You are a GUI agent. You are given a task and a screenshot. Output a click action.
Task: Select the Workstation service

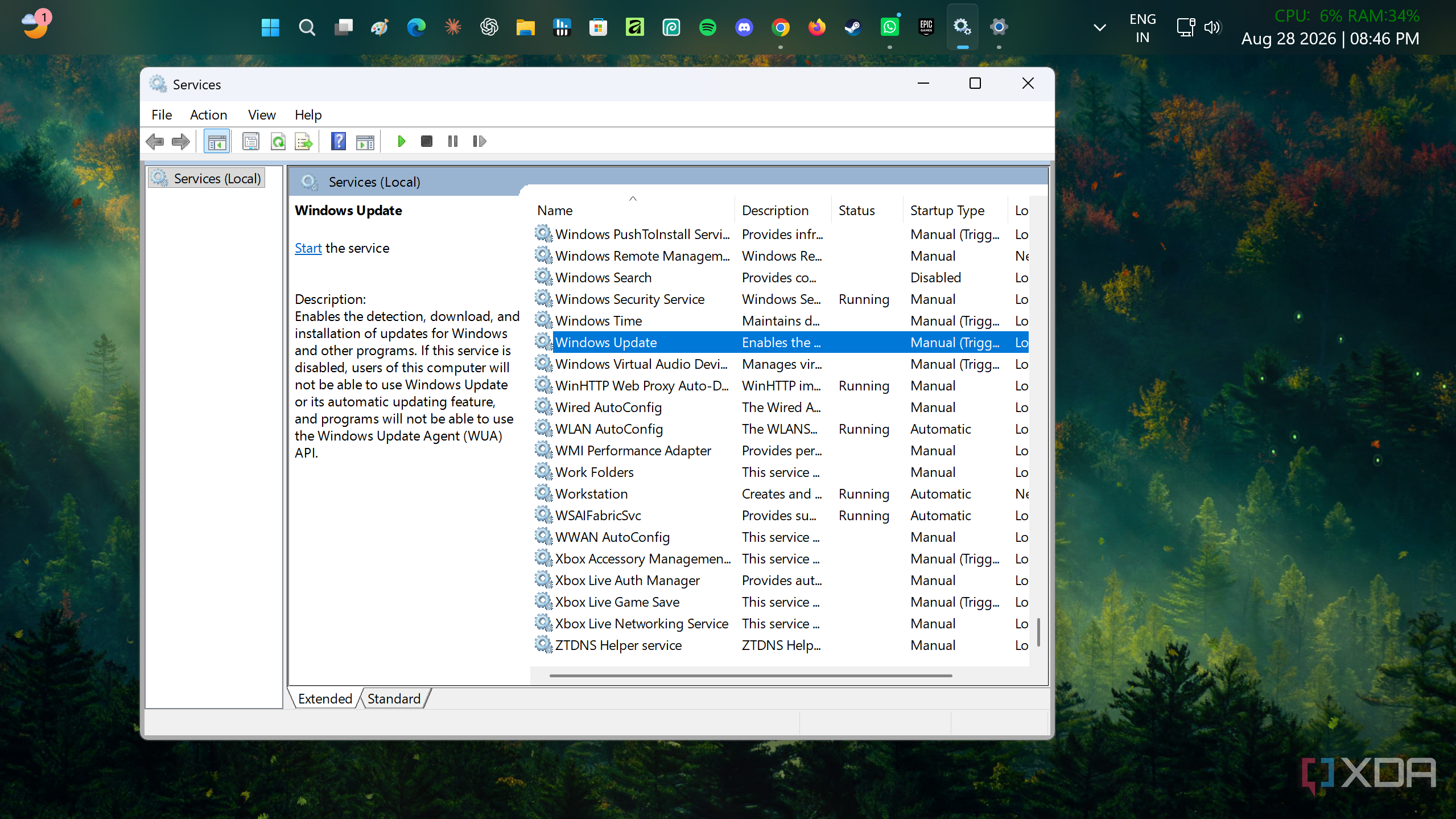tap(781, 494)
